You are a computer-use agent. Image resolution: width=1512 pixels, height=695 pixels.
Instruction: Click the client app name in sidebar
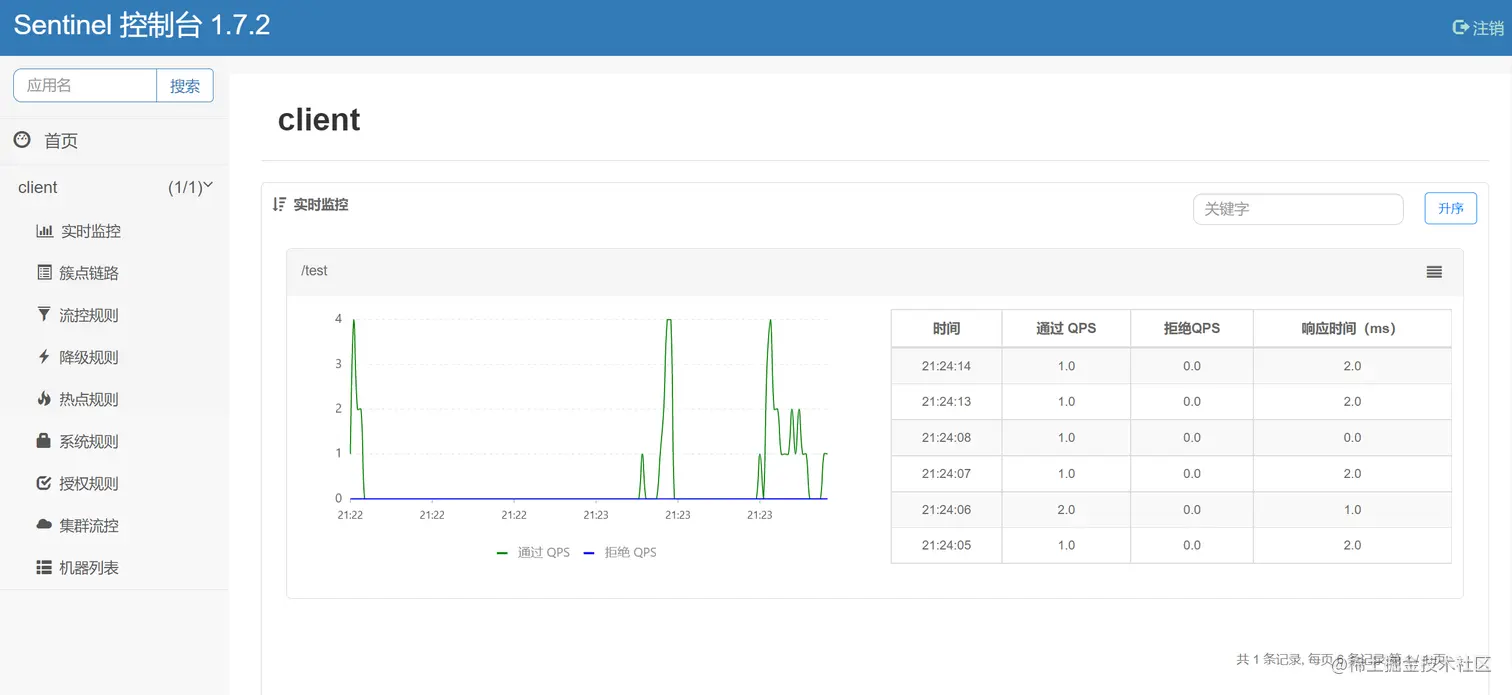pyautogui.click(x=38, y=187)
